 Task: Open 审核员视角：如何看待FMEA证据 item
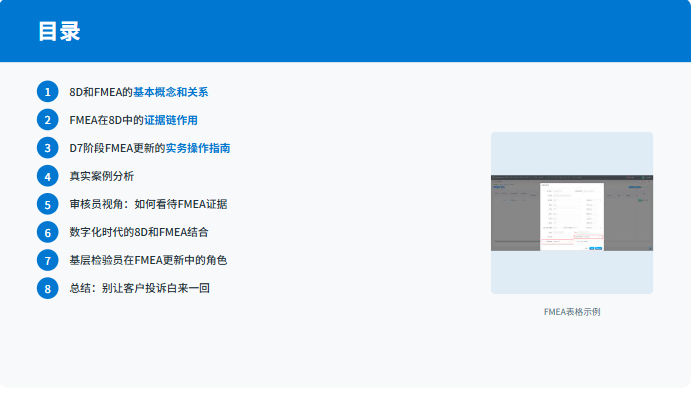click(x=148, y=204)
